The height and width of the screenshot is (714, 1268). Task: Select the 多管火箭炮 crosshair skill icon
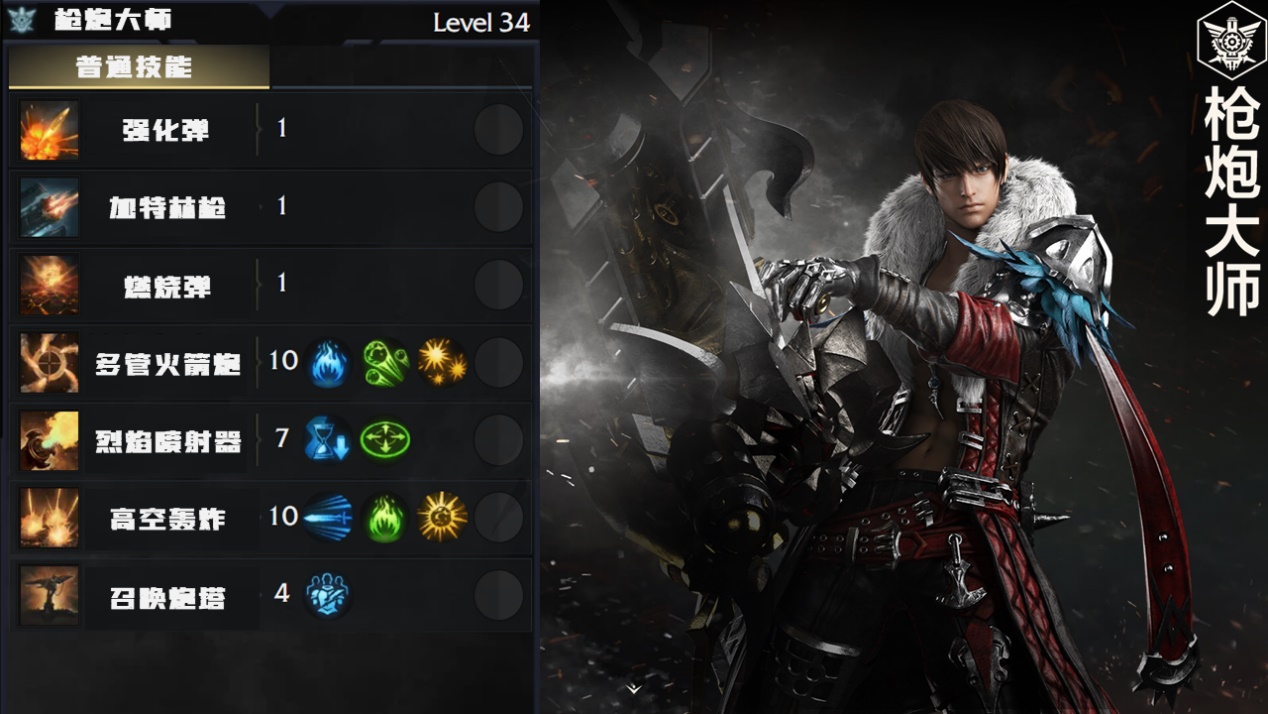point(49,363)
